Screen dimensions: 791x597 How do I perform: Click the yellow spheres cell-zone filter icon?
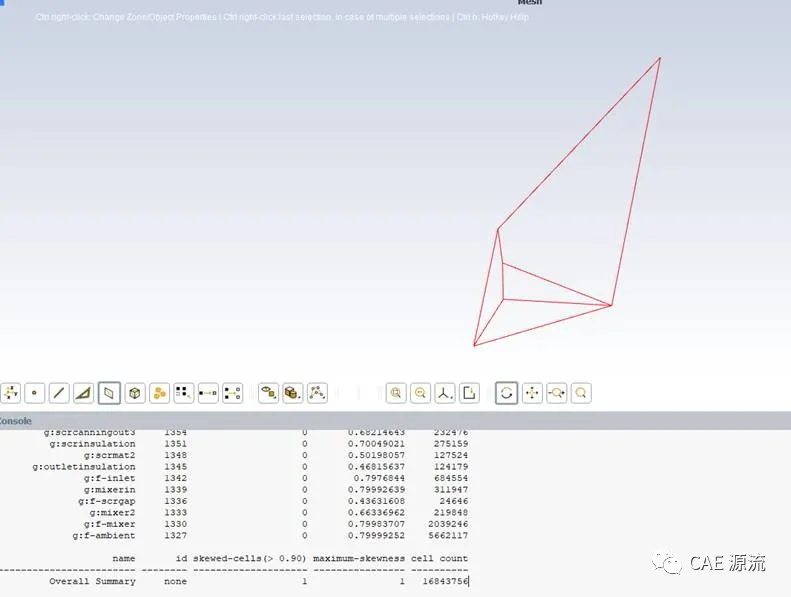pyautogui.click(x=159, y=393)
